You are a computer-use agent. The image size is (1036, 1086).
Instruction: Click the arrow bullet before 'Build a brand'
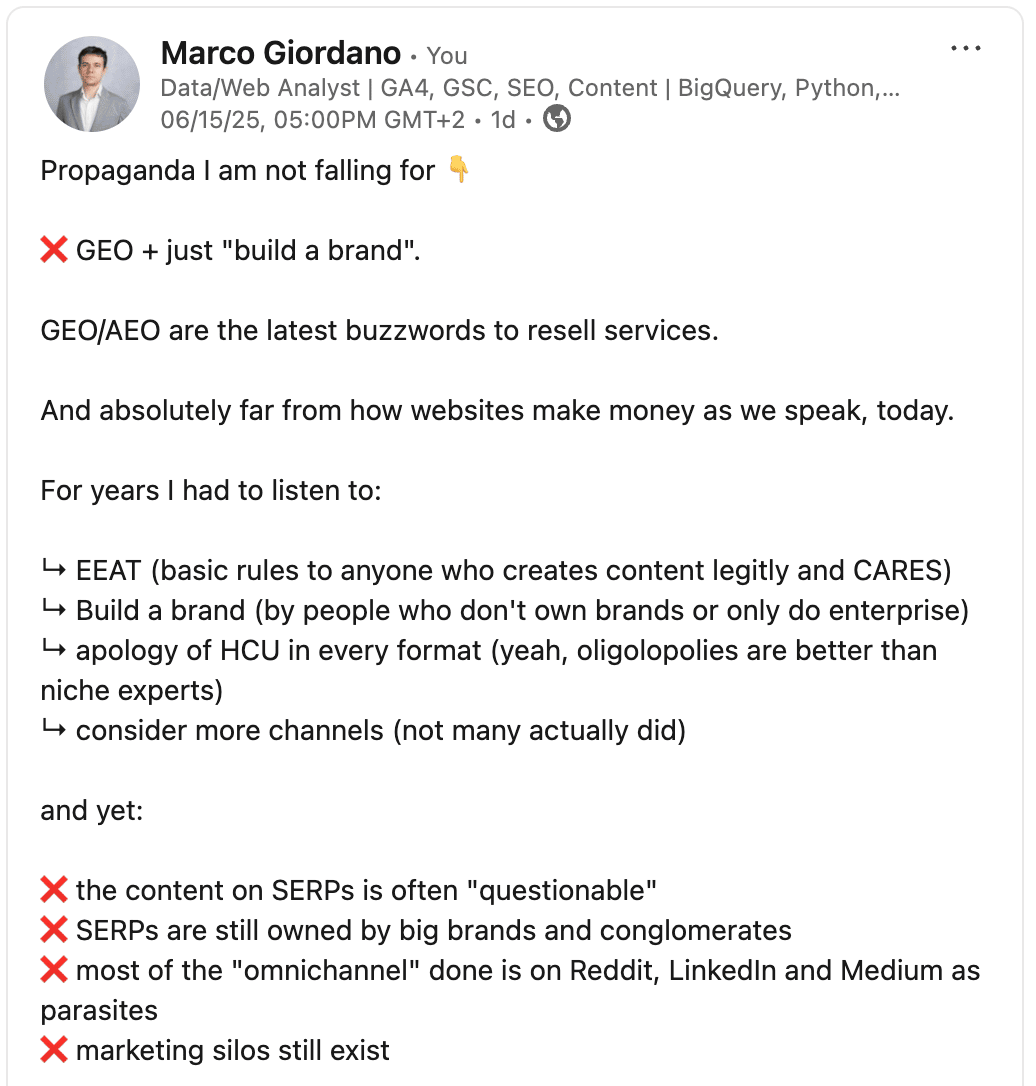click(x=54, y=609)
